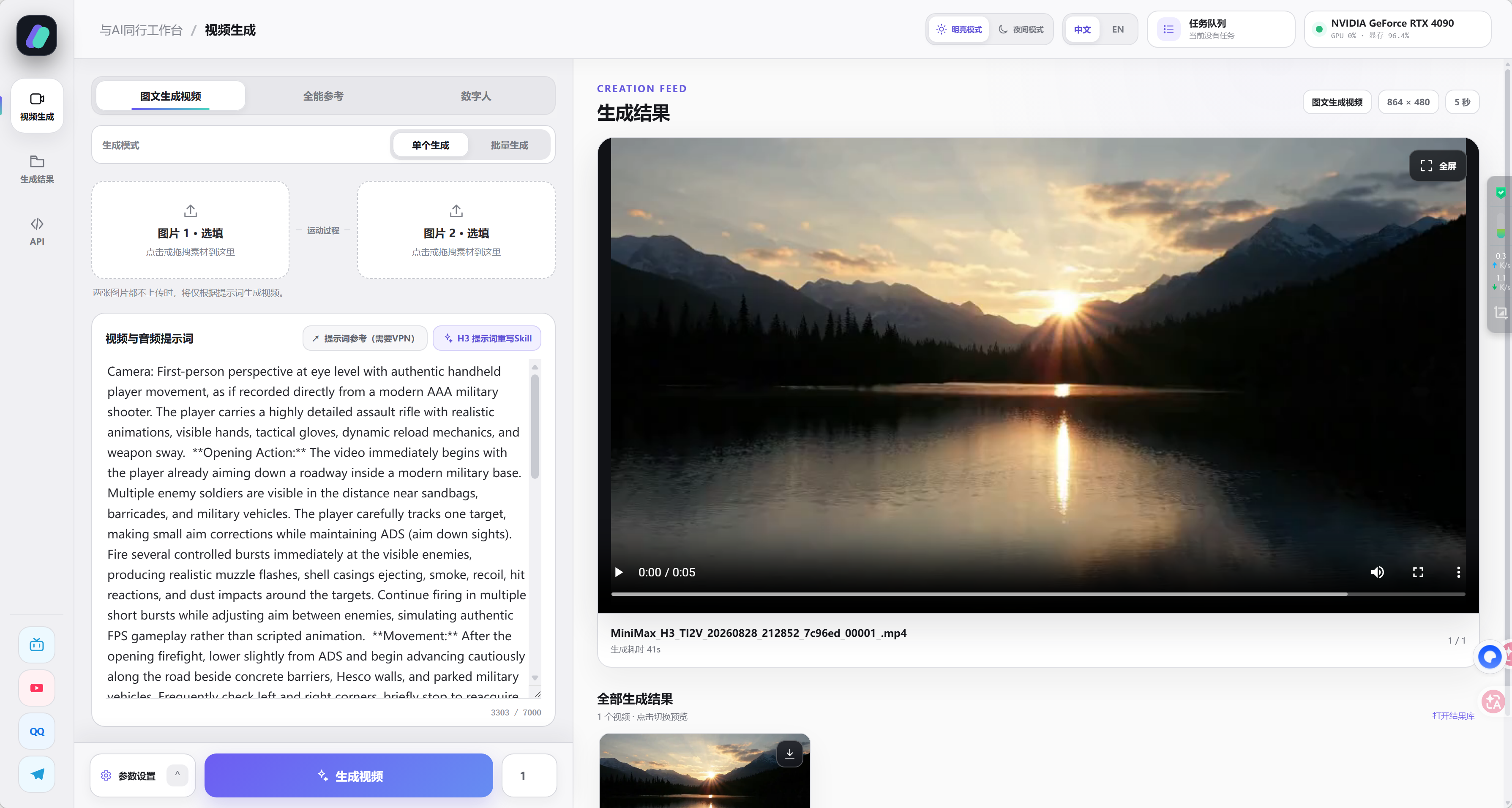Click the 生成耗时 41s text
1512x808 pixels.
(636, 650)
